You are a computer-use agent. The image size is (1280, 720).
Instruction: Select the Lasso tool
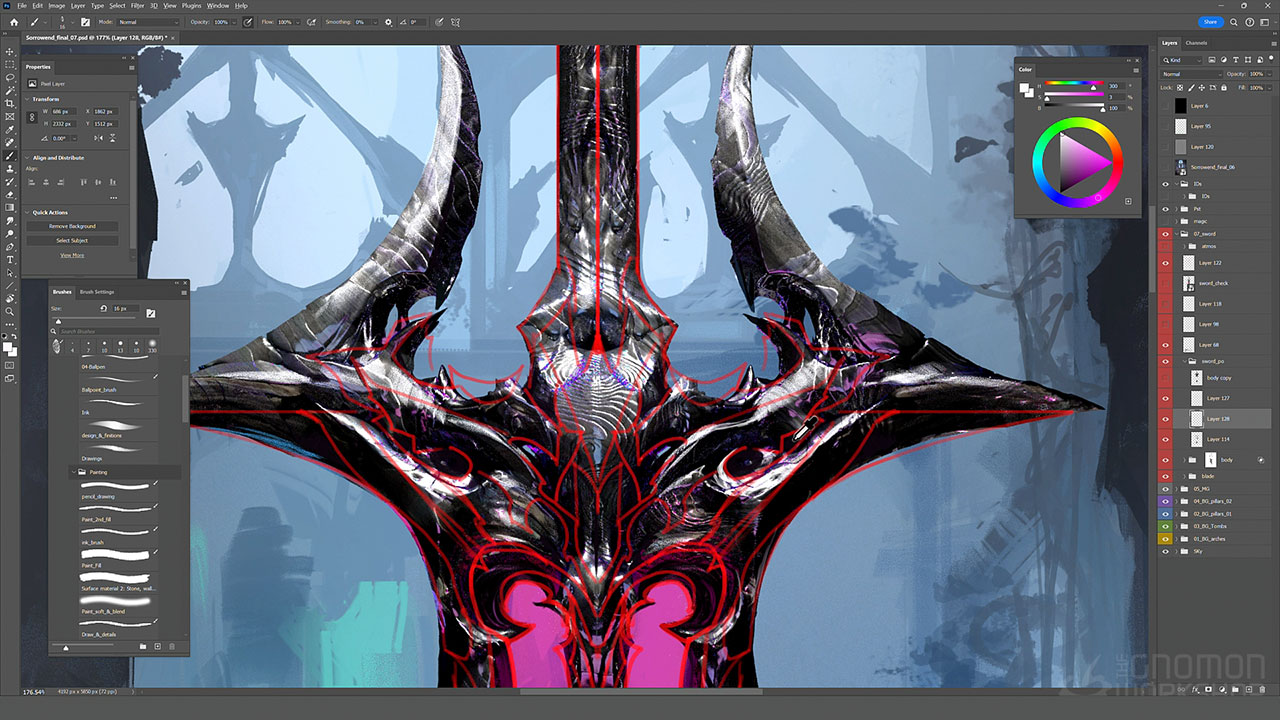coord(10,77)
